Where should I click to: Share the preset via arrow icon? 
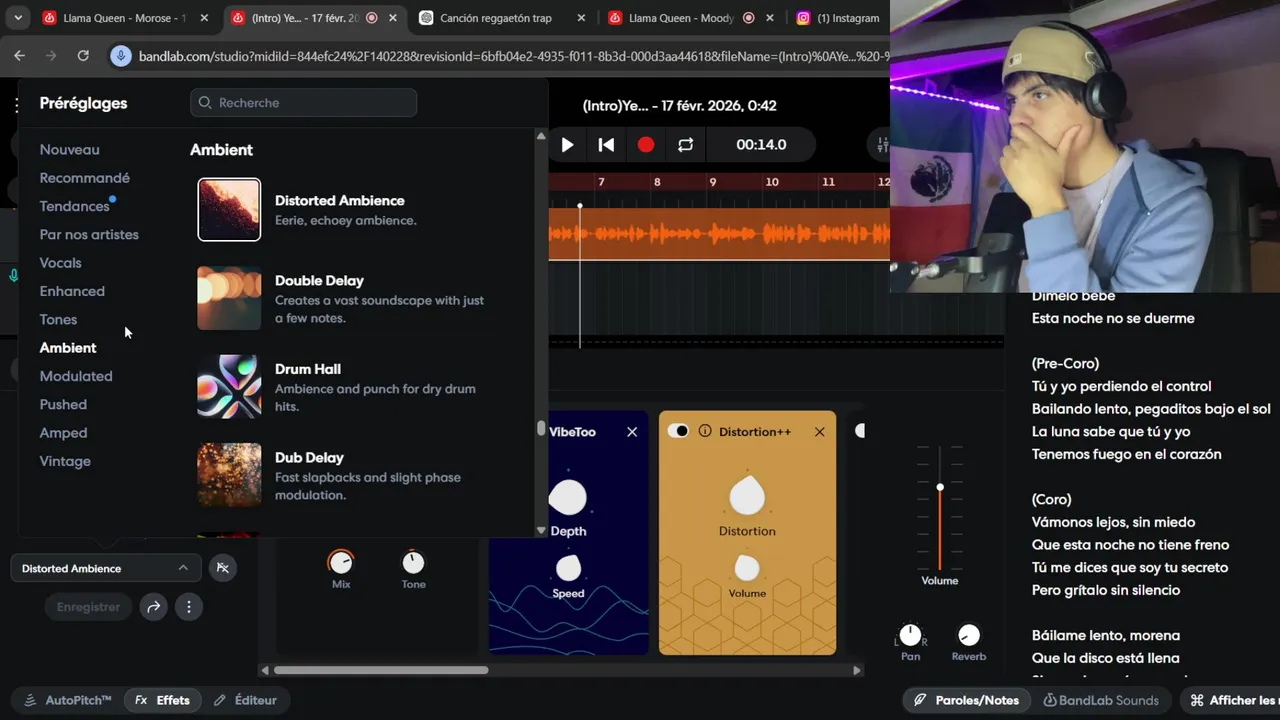[153, 607]
